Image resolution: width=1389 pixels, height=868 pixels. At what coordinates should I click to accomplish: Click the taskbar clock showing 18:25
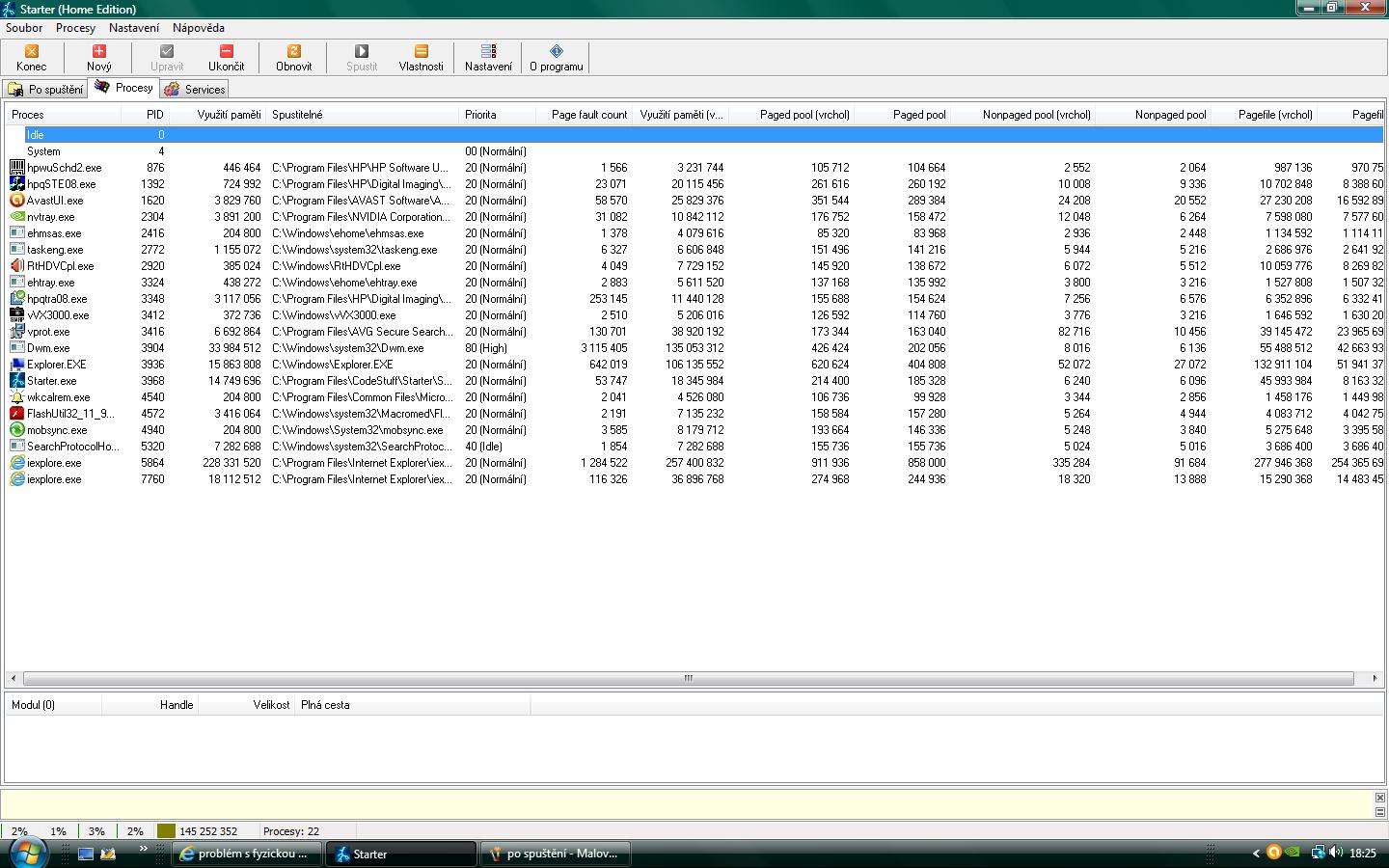[x=1363, y=854]
